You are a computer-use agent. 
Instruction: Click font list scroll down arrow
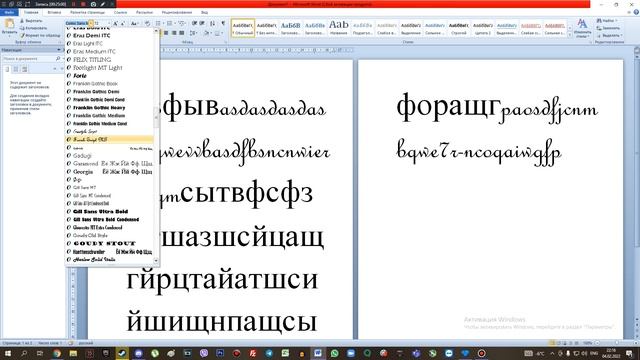pos(156,260)
